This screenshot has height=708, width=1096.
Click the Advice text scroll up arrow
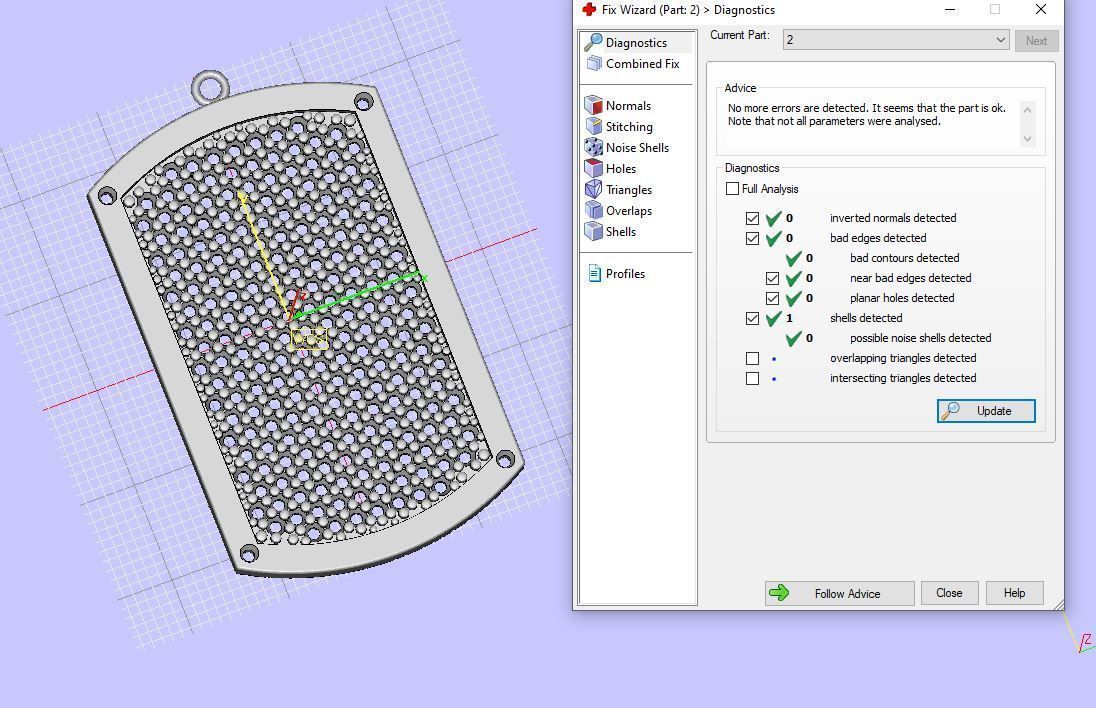tap(1027, 110)
